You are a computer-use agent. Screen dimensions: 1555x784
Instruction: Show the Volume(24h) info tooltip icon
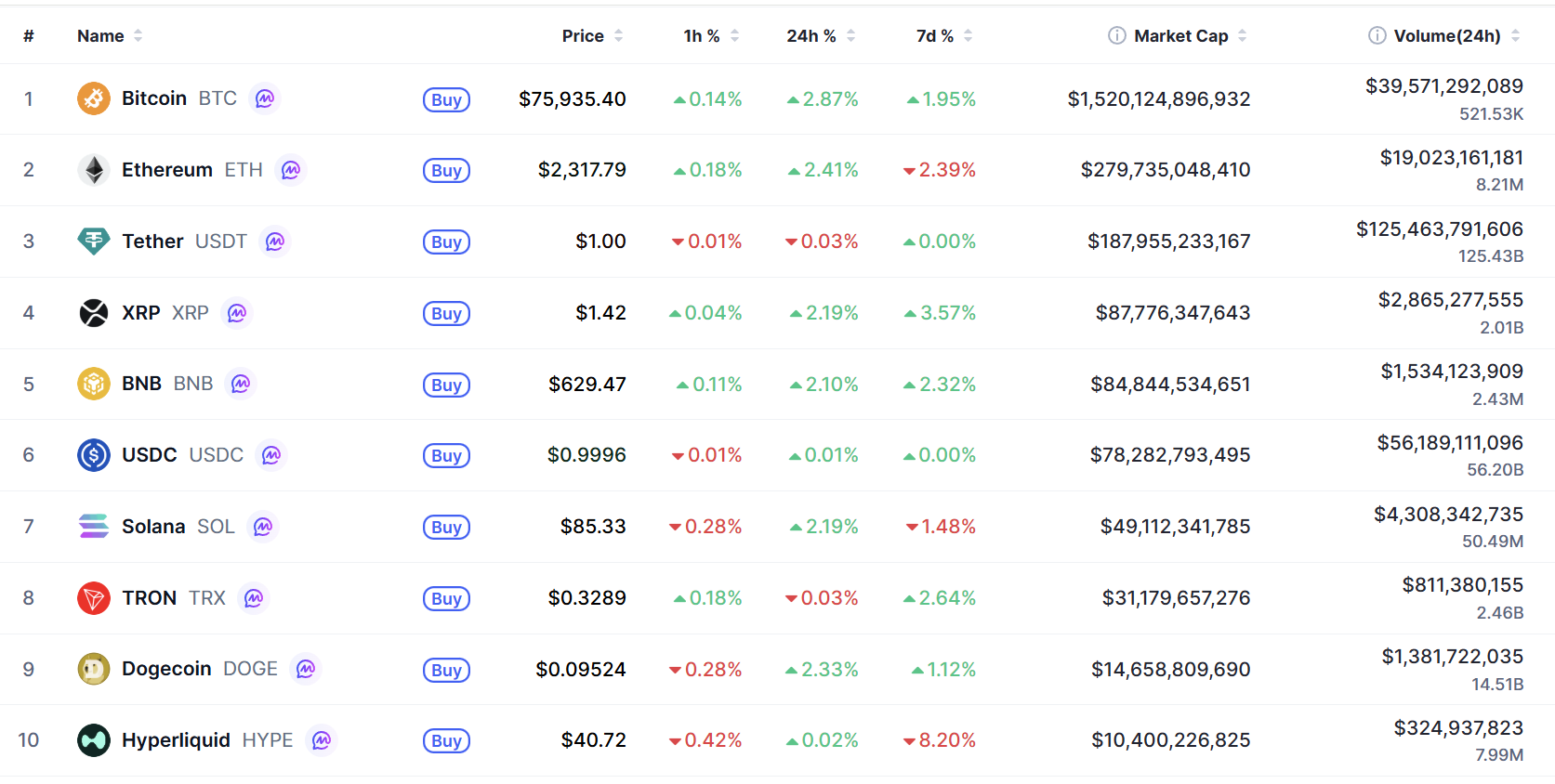point(1377,35)
